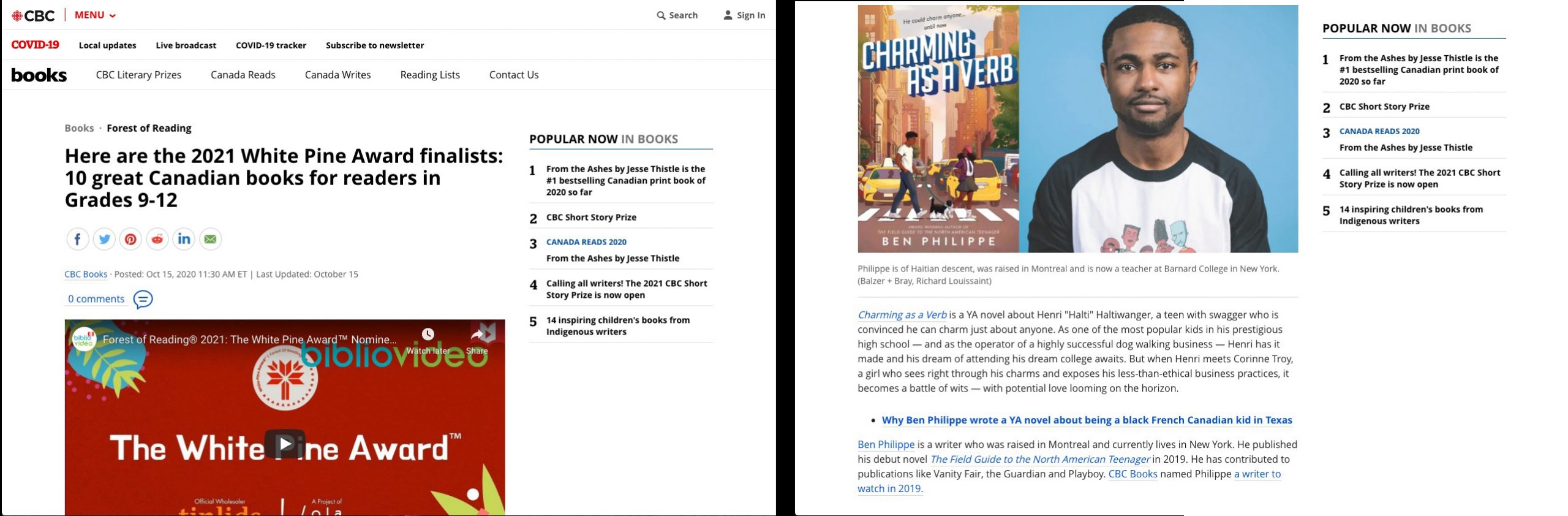Open the COVID-19 section link

coord(35,45)
